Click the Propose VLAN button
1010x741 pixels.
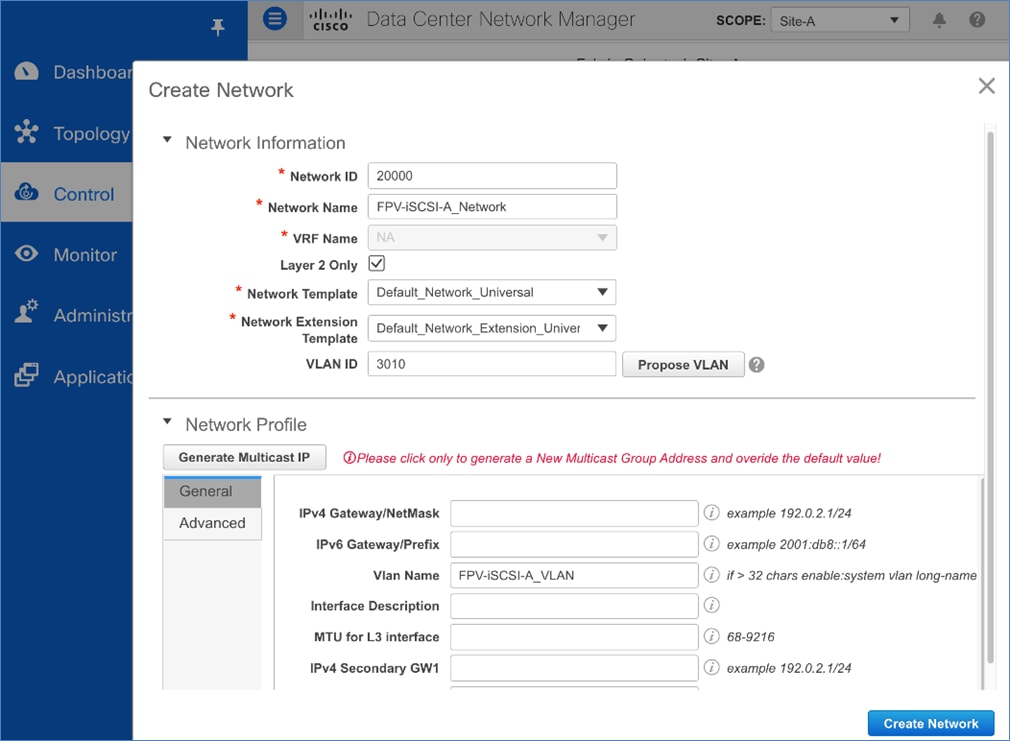click(x=683, y=365)
